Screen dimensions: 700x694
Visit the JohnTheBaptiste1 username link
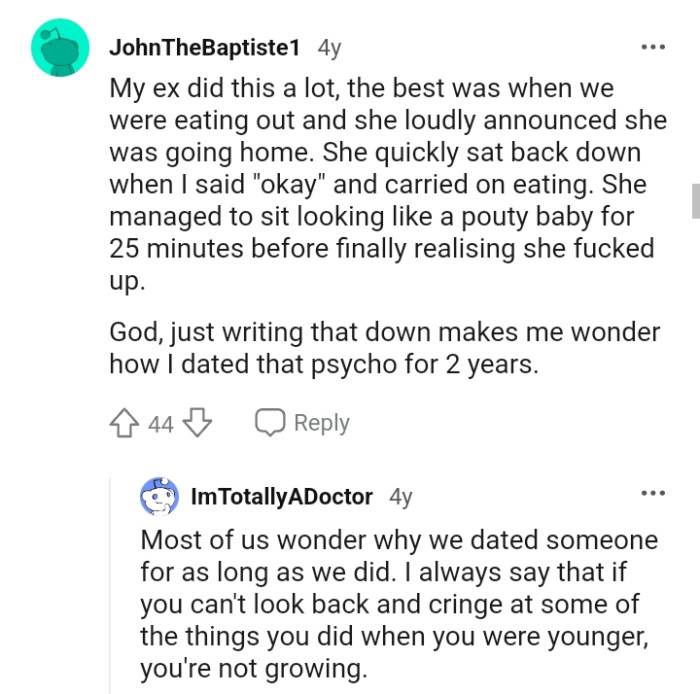tap(203, 47)
